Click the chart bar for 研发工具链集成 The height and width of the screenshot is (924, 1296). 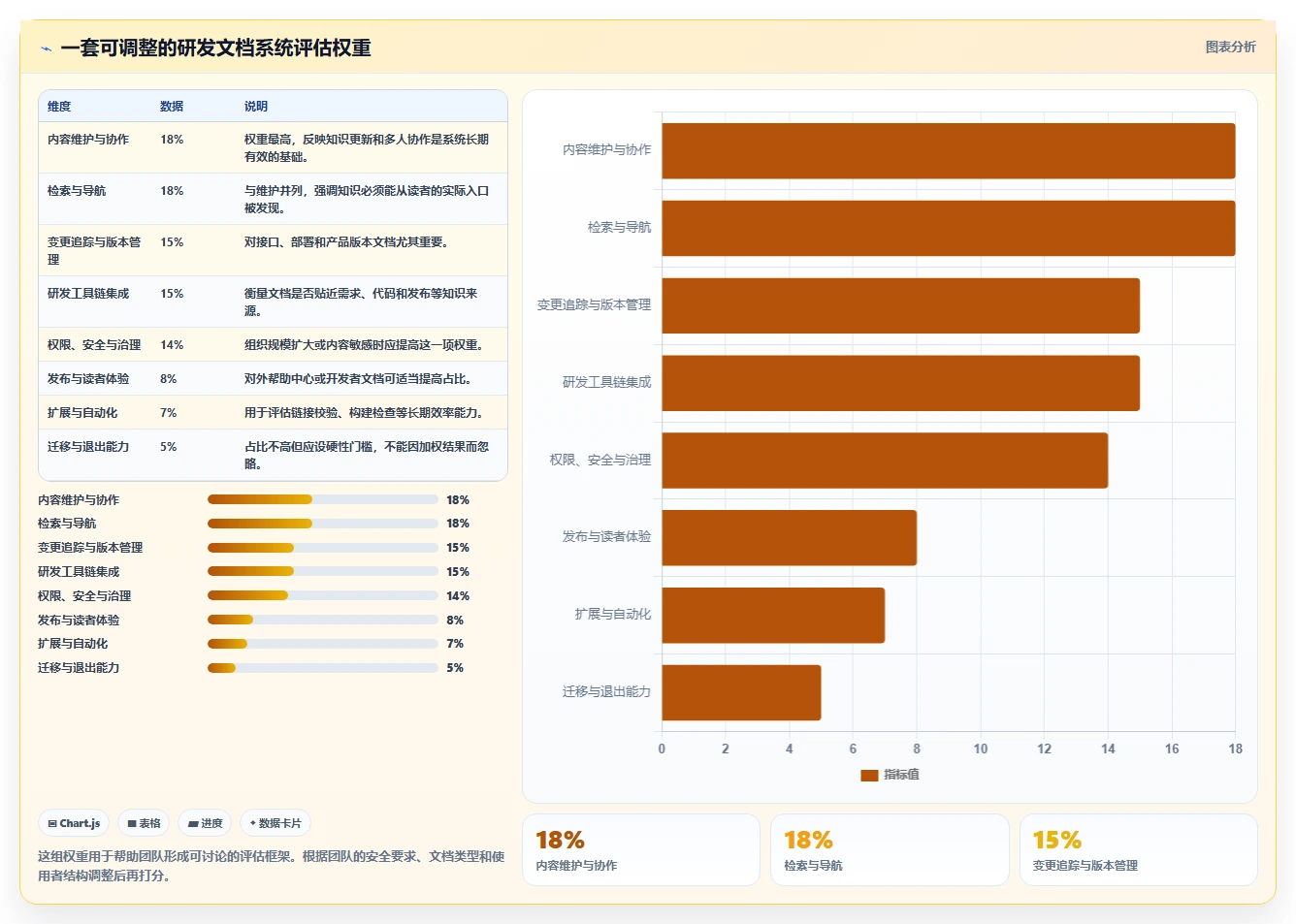tap(901, 383)
